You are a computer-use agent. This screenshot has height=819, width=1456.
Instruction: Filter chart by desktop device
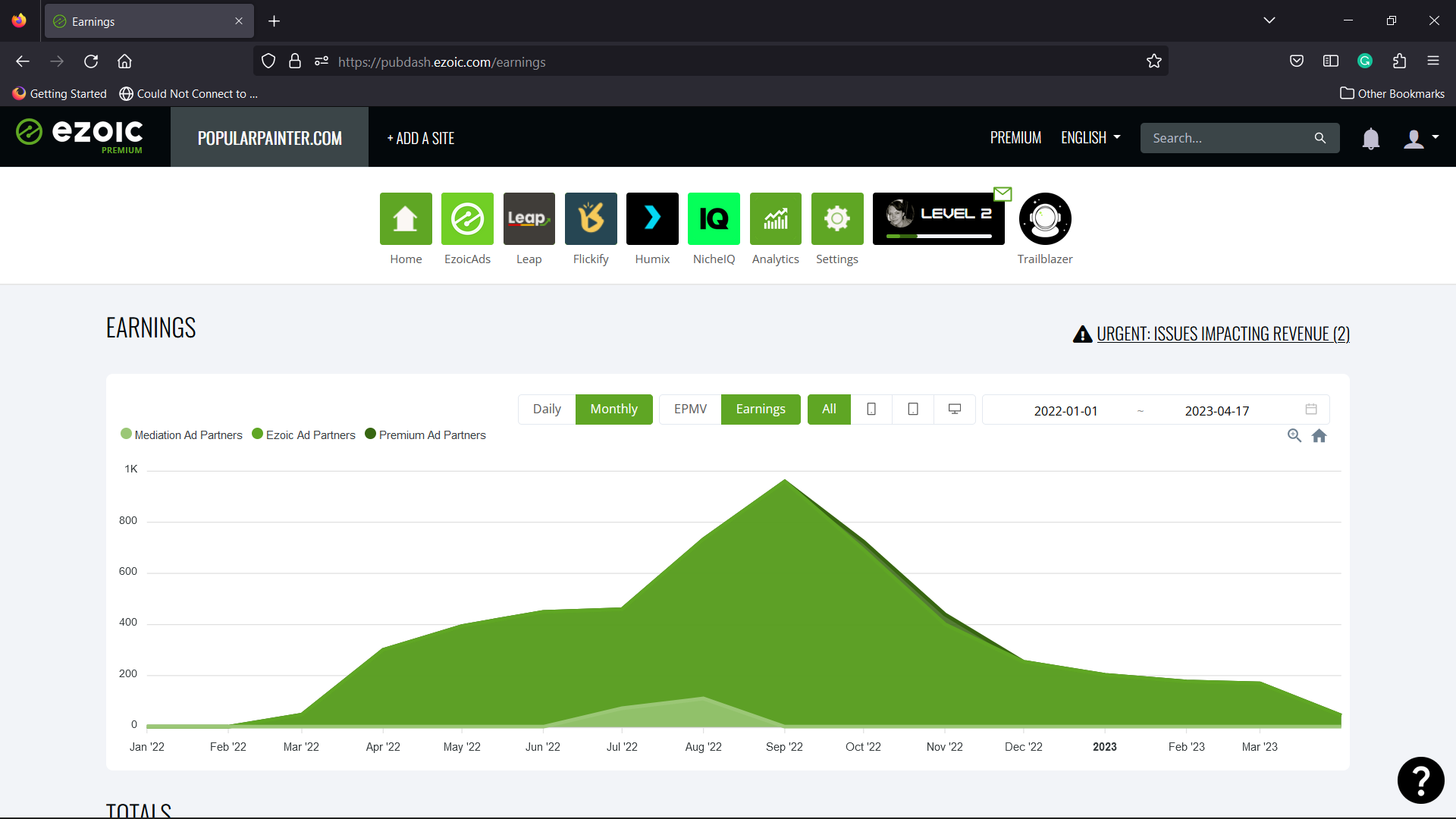[955, 409]
